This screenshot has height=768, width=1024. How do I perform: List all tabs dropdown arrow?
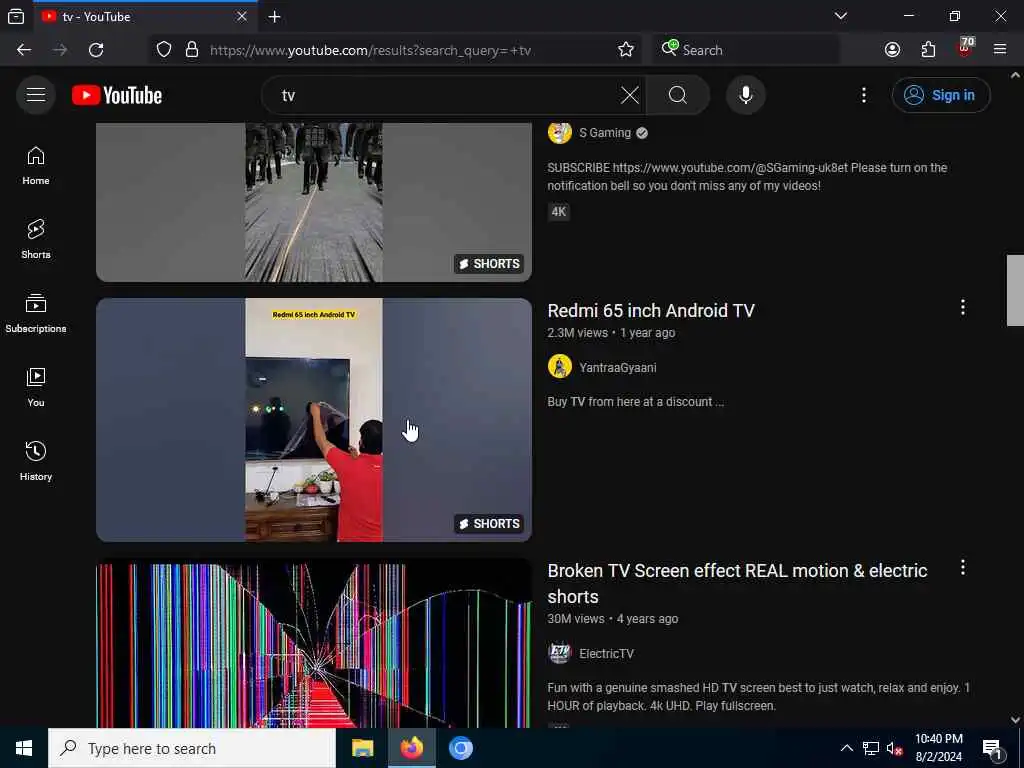coord(841,16)
